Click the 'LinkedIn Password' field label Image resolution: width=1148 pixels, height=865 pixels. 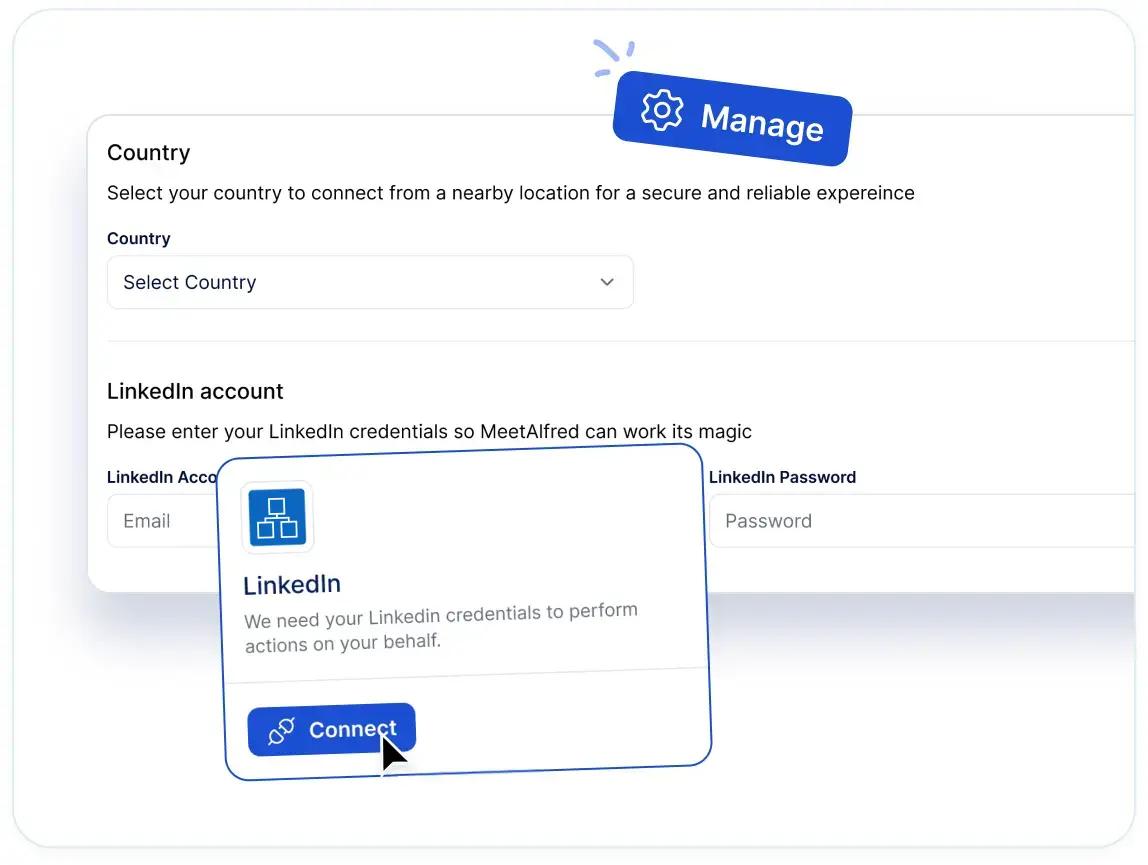782,477
